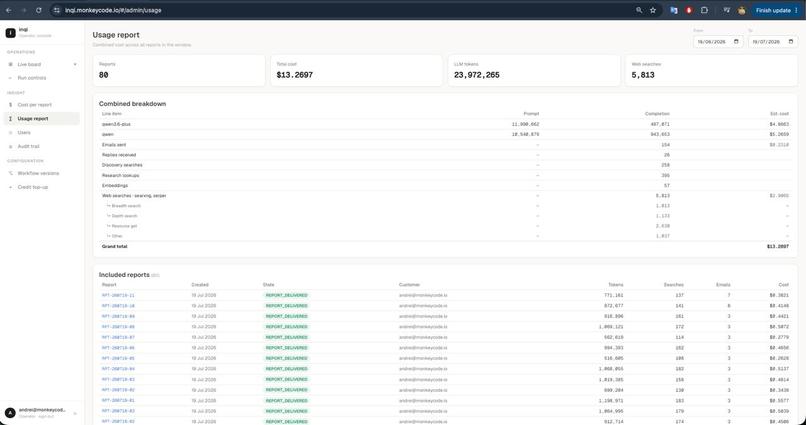The height and width of the screenshot is (425, 806).
Task: Select the Usage report sidebar item
Action: 42,119
